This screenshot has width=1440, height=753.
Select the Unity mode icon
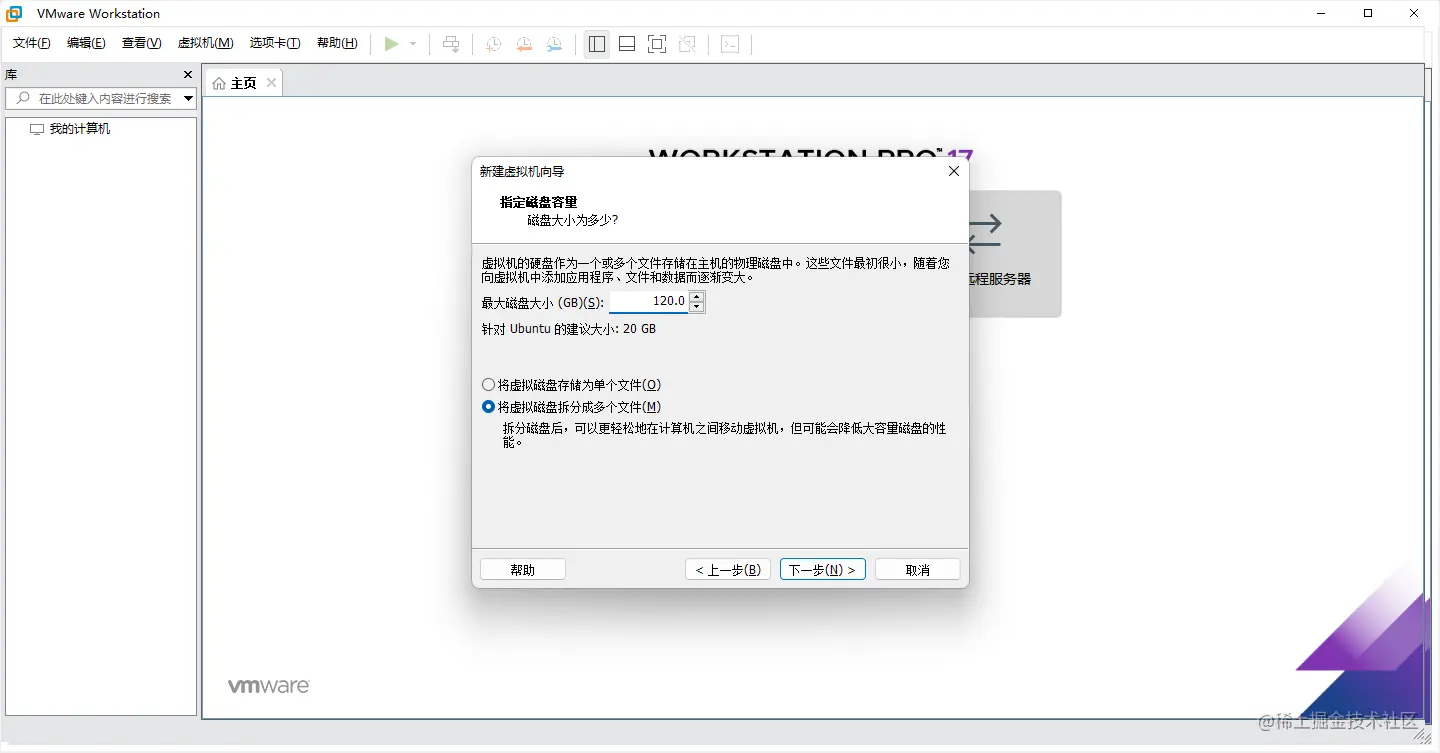[686, 43]
